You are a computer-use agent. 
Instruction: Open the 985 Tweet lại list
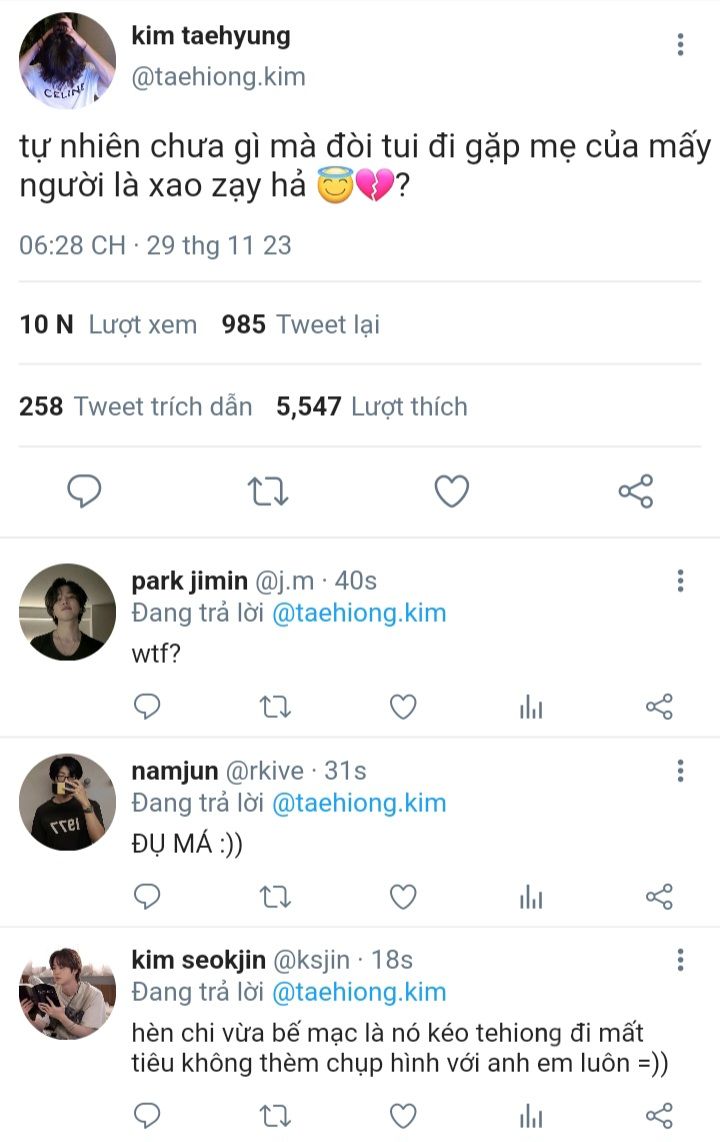(301, 325)
